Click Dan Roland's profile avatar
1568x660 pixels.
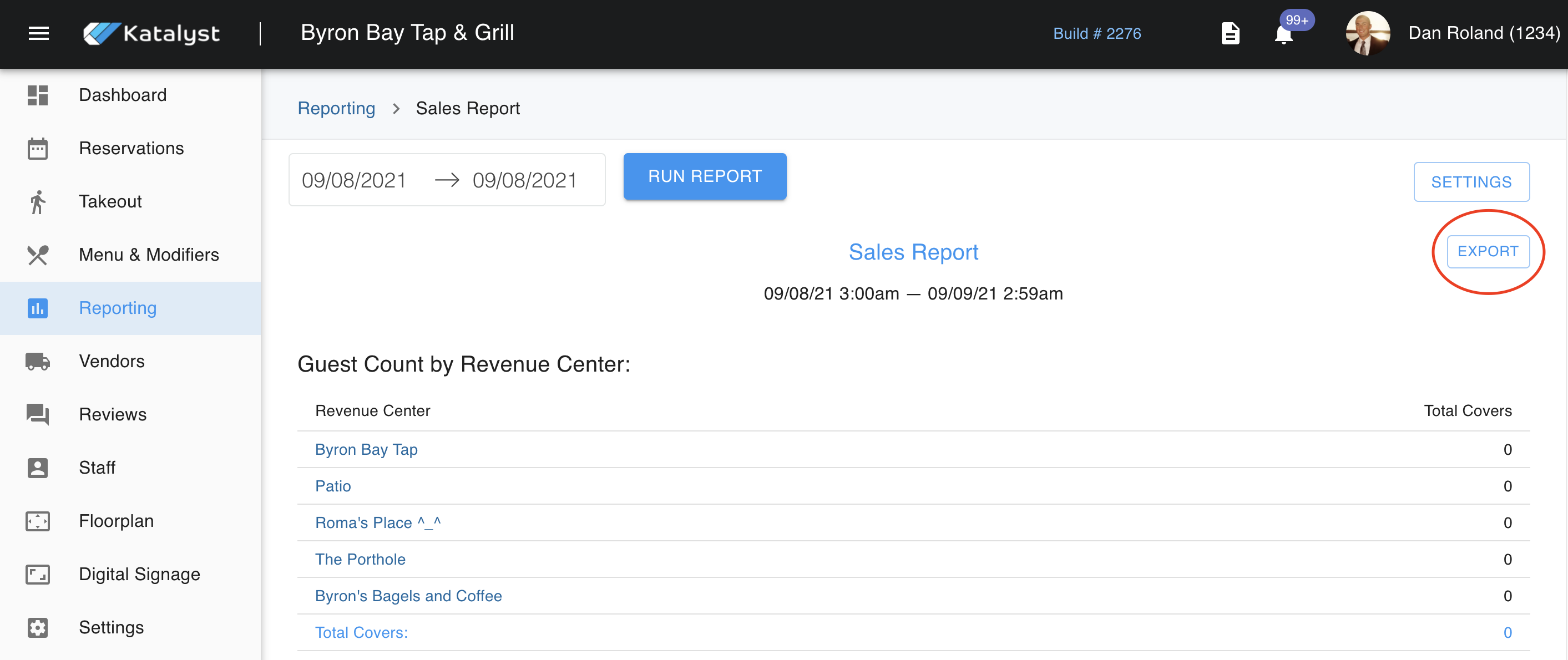(1367, 33)
